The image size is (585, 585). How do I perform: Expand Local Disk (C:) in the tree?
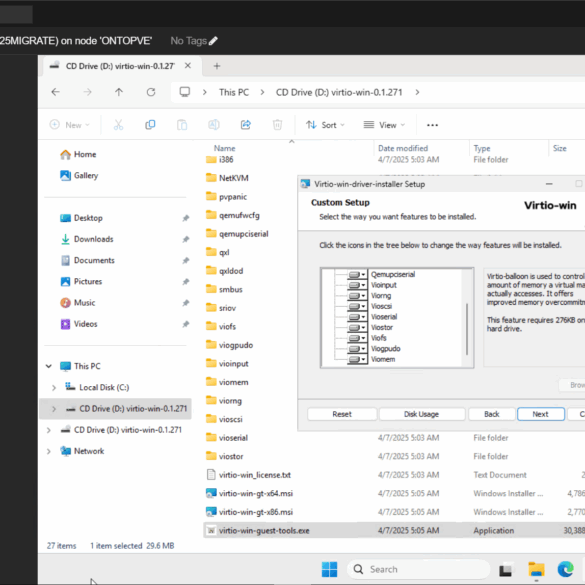tap(54, 388)
